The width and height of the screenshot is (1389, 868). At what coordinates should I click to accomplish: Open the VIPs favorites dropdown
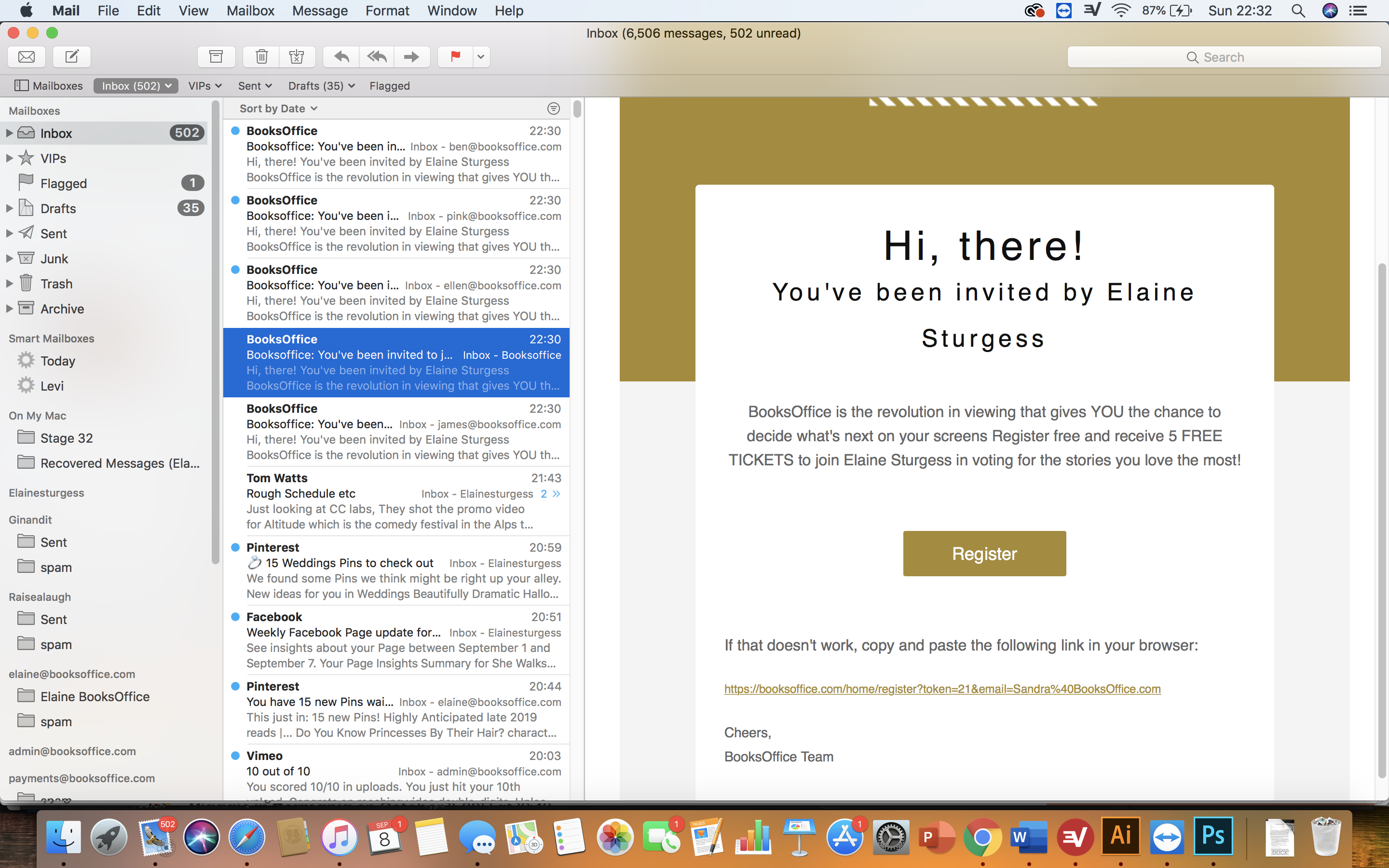click(205, 85)
